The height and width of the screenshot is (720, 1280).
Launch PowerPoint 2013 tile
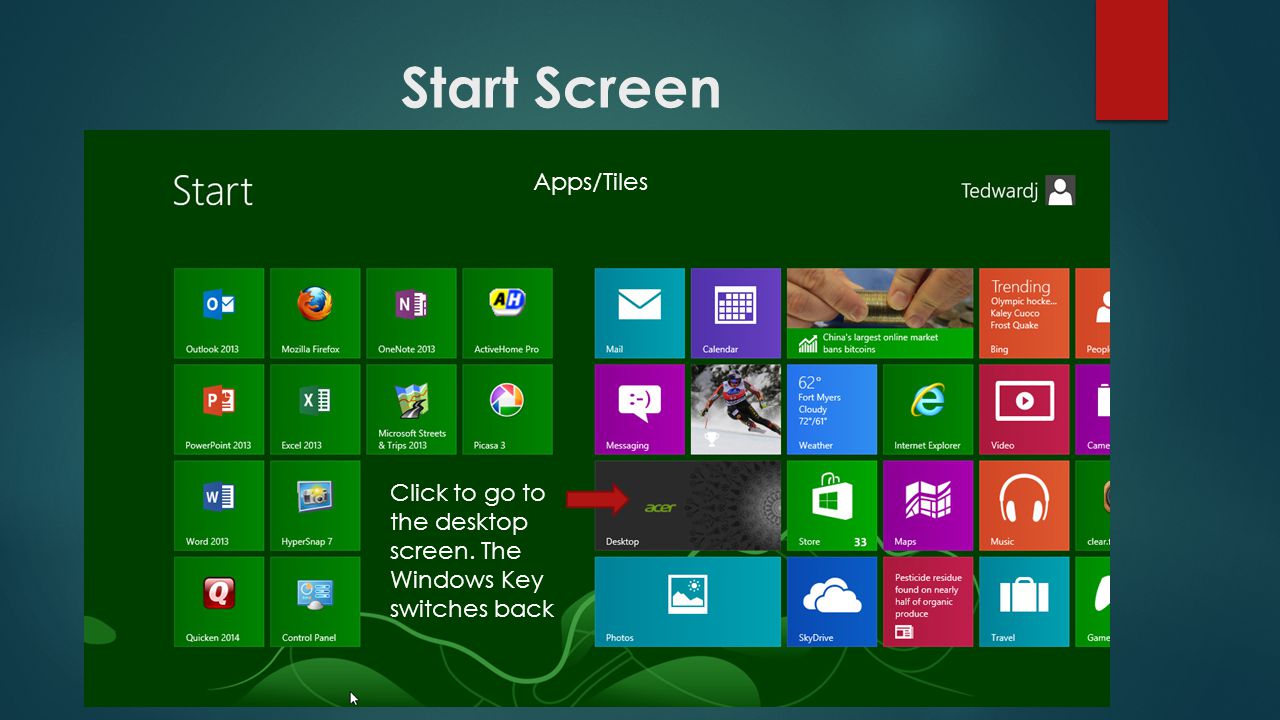tap(219, 409)
